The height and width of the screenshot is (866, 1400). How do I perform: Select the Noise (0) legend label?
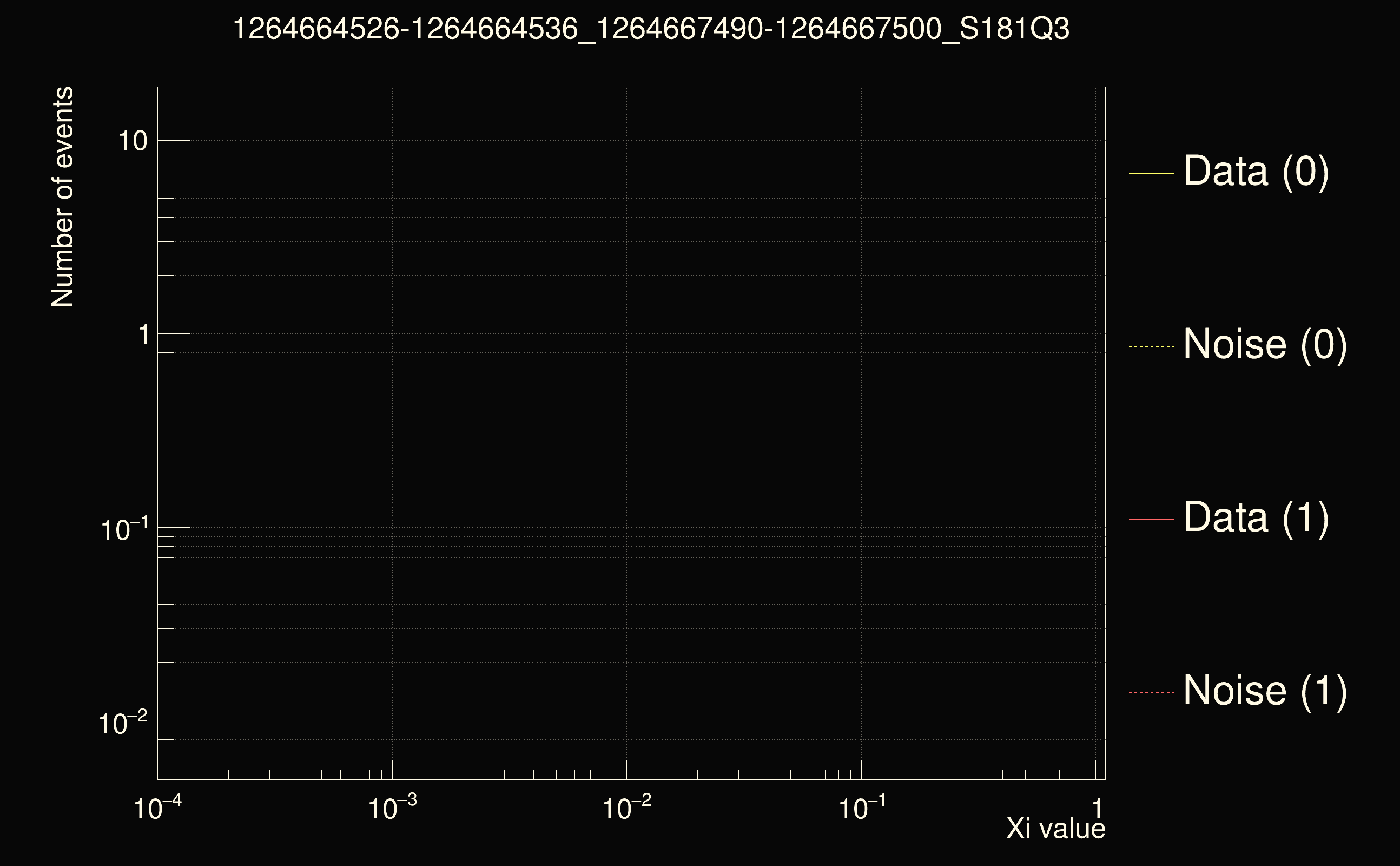pos(1265,344)
